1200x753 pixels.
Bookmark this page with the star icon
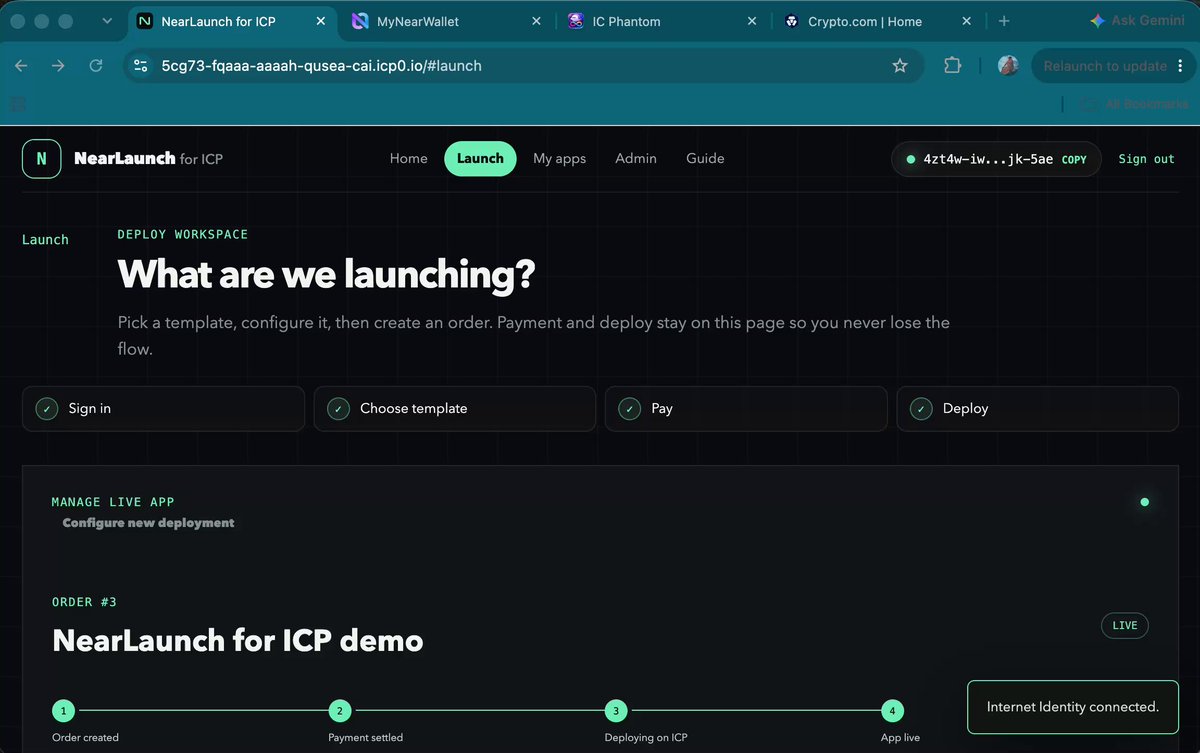click(x=900, y=66)
